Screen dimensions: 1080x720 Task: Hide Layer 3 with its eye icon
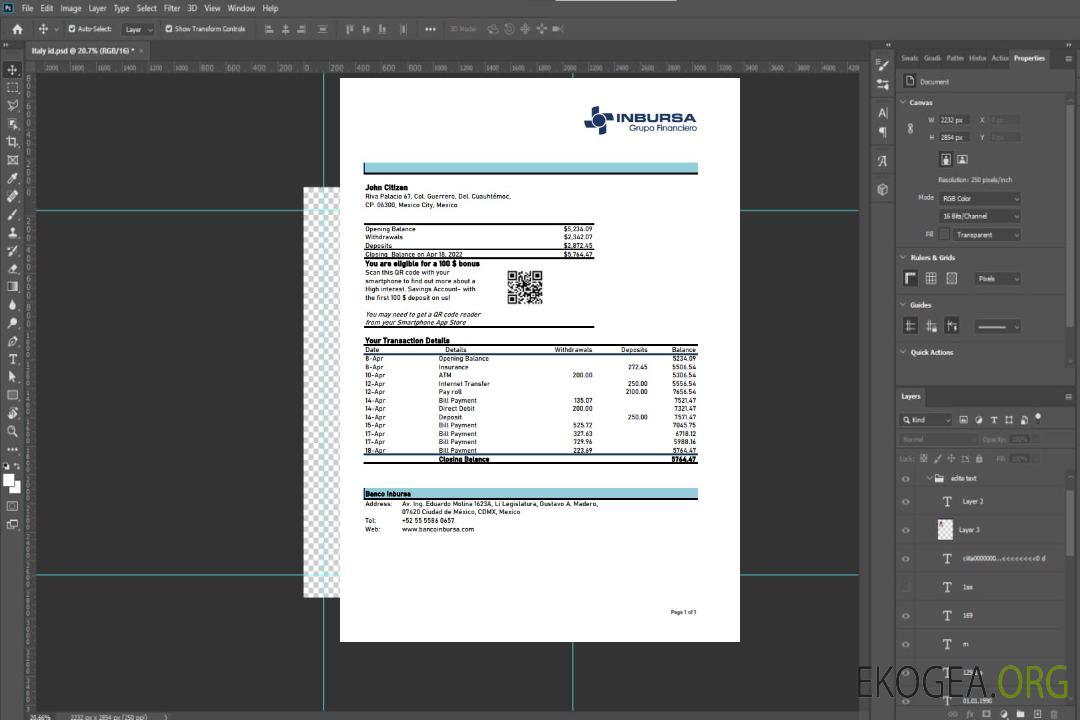click(x=906, y=531)
